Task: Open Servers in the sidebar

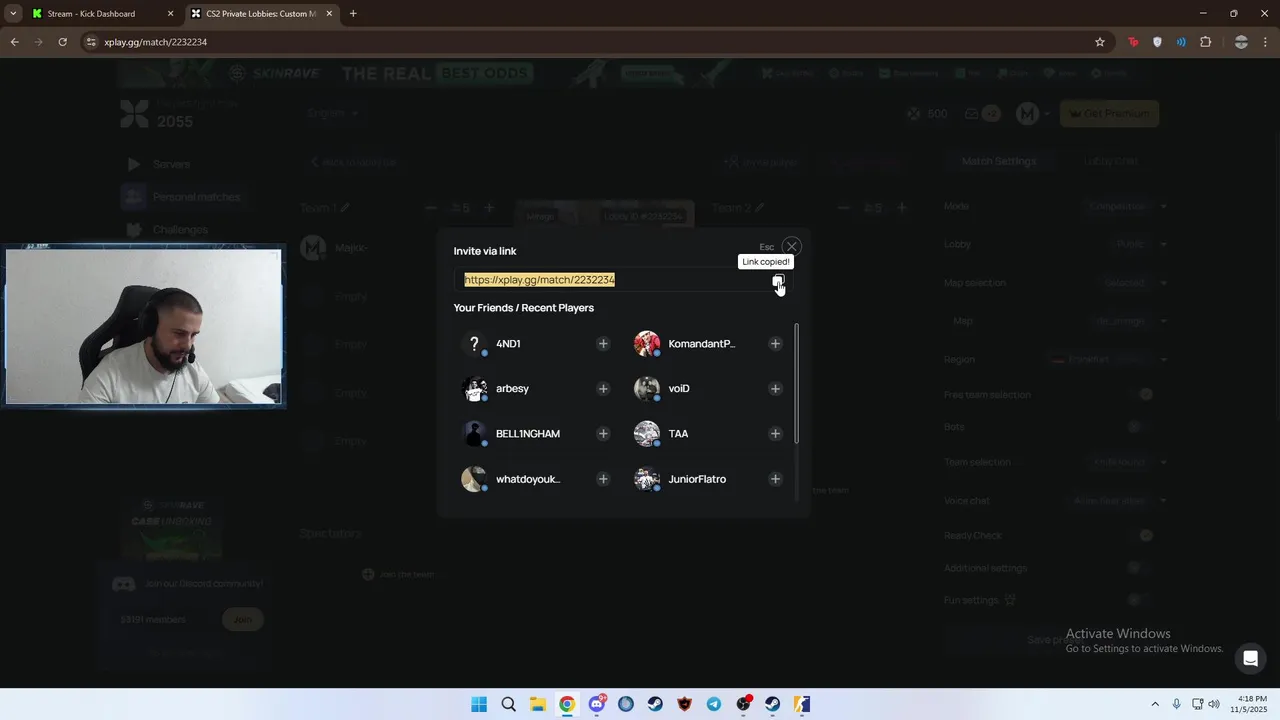Action: click(x=171, y=164)
